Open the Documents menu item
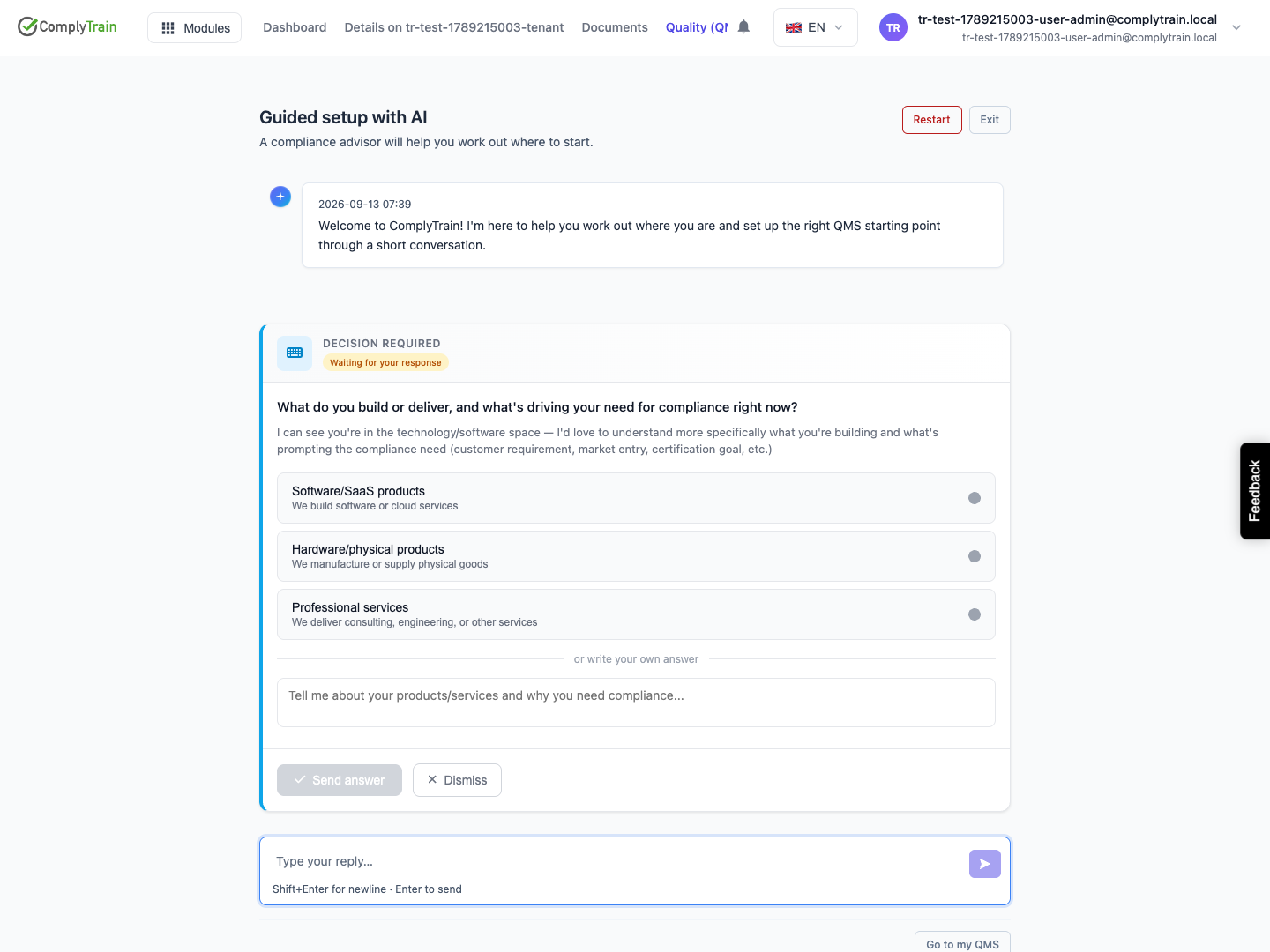 615,27
